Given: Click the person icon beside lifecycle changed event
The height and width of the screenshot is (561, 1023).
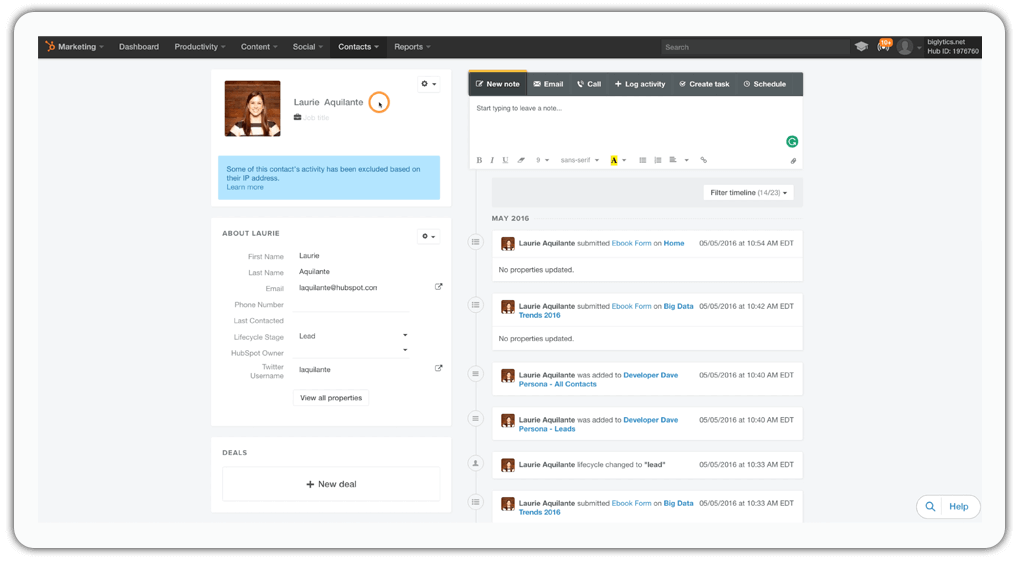Looking at the screenshot, I should coord(476,464).
